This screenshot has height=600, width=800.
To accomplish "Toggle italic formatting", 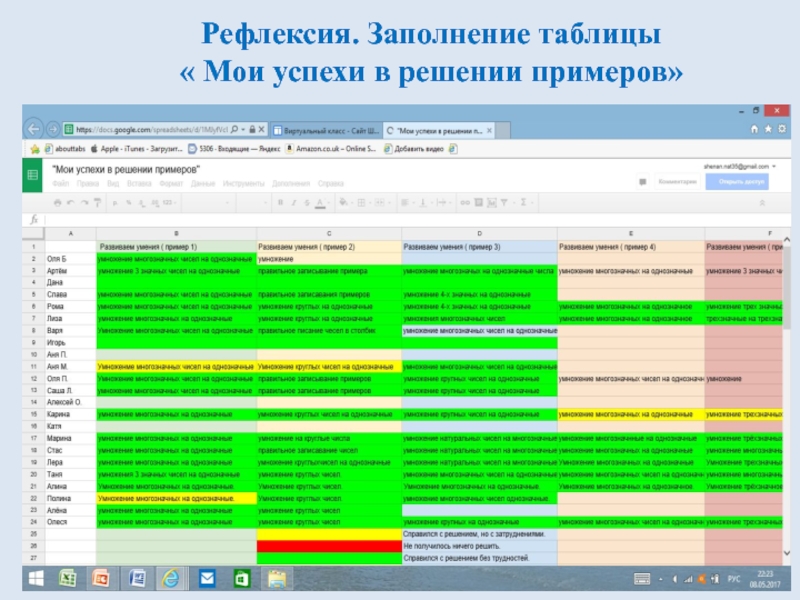I will point(293,203).
